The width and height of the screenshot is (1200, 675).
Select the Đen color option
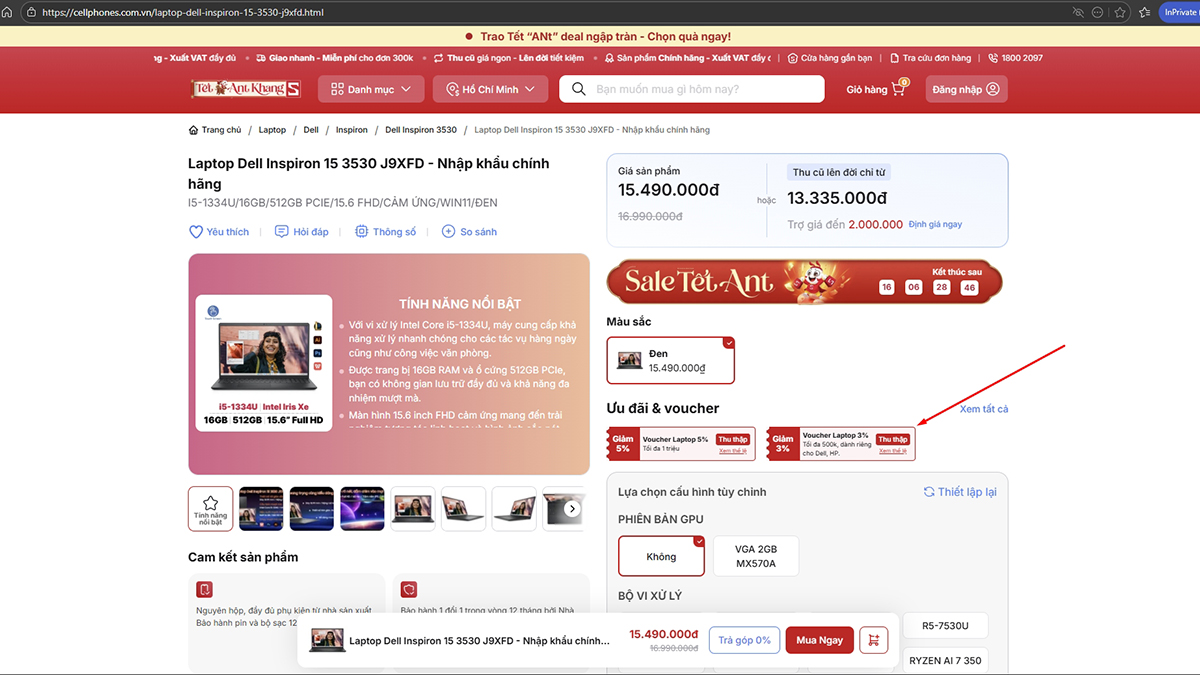670,360
